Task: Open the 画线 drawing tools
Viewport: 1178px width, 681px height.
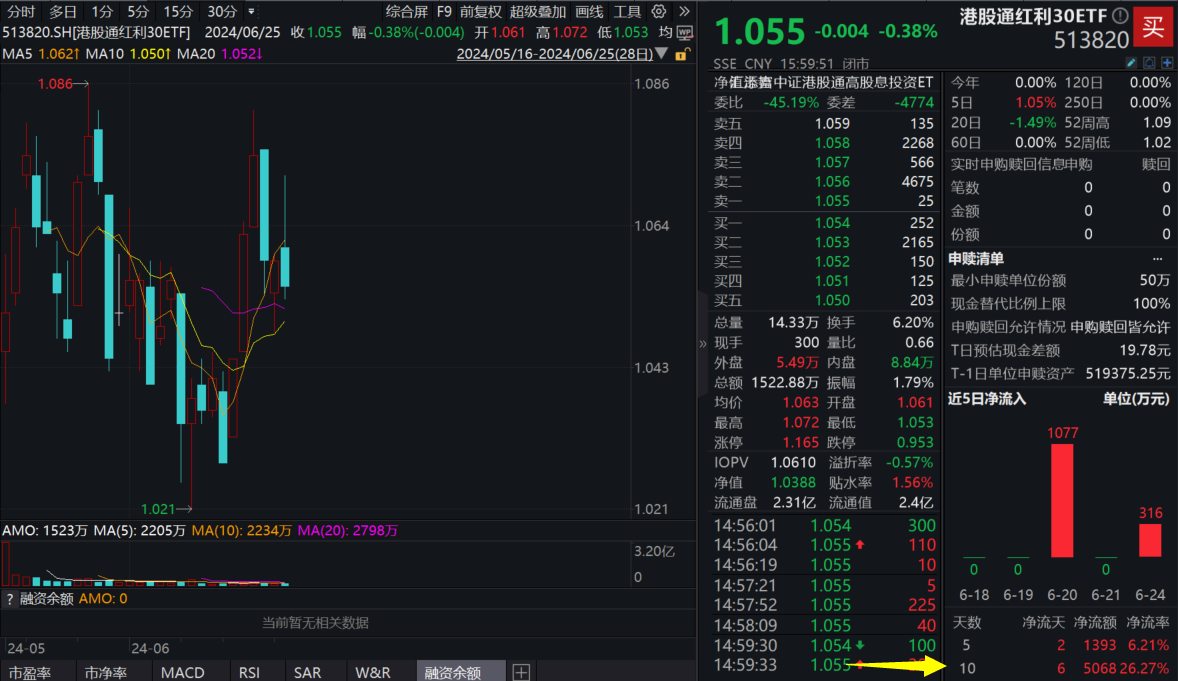Action: 589,12
